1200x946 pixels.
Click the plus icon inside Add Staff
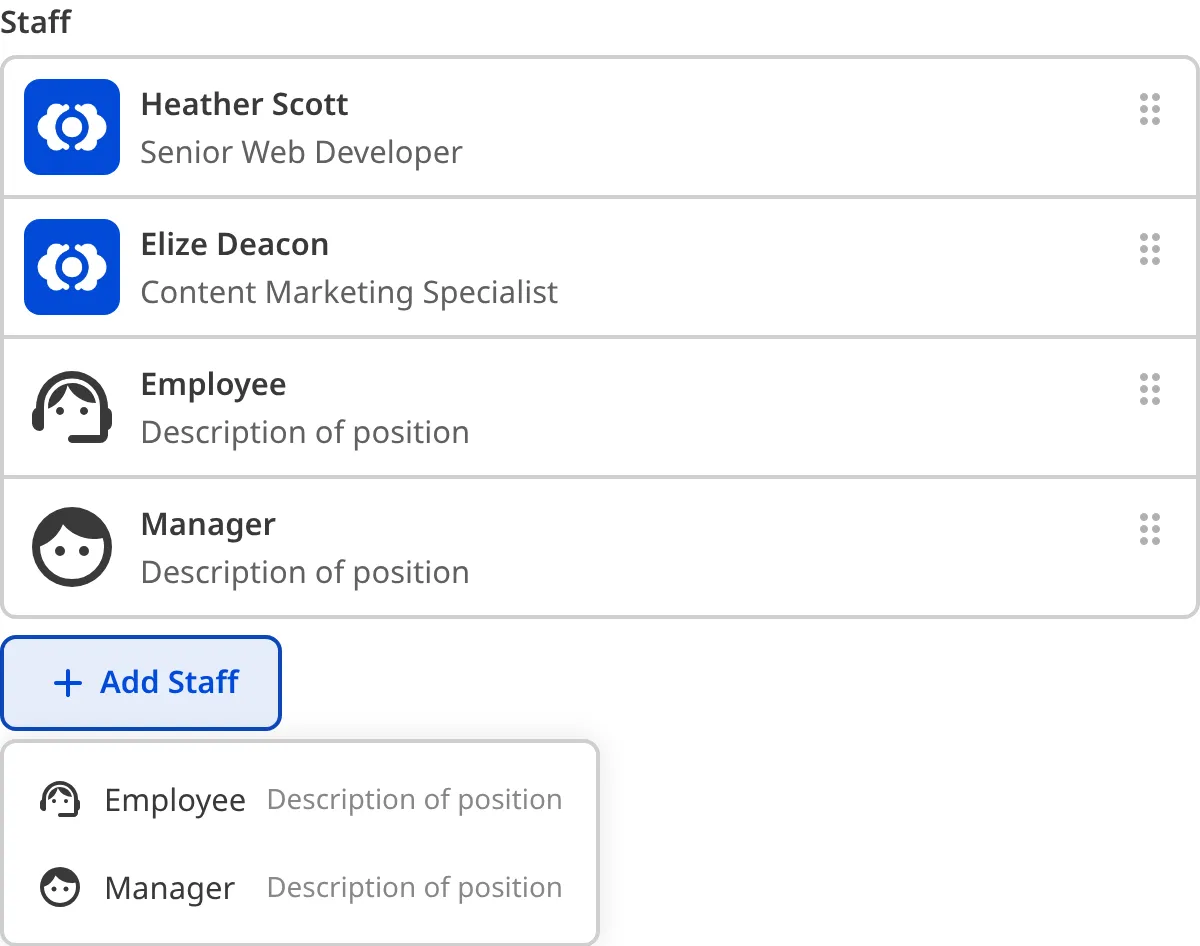66,683
